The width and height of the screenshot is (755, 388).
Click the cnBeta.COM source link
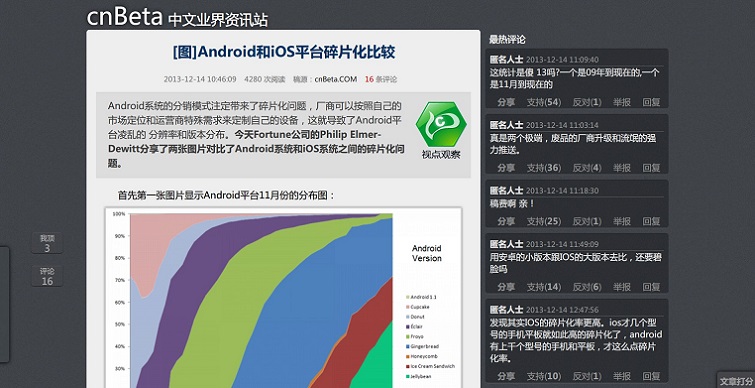coord(336,79)
